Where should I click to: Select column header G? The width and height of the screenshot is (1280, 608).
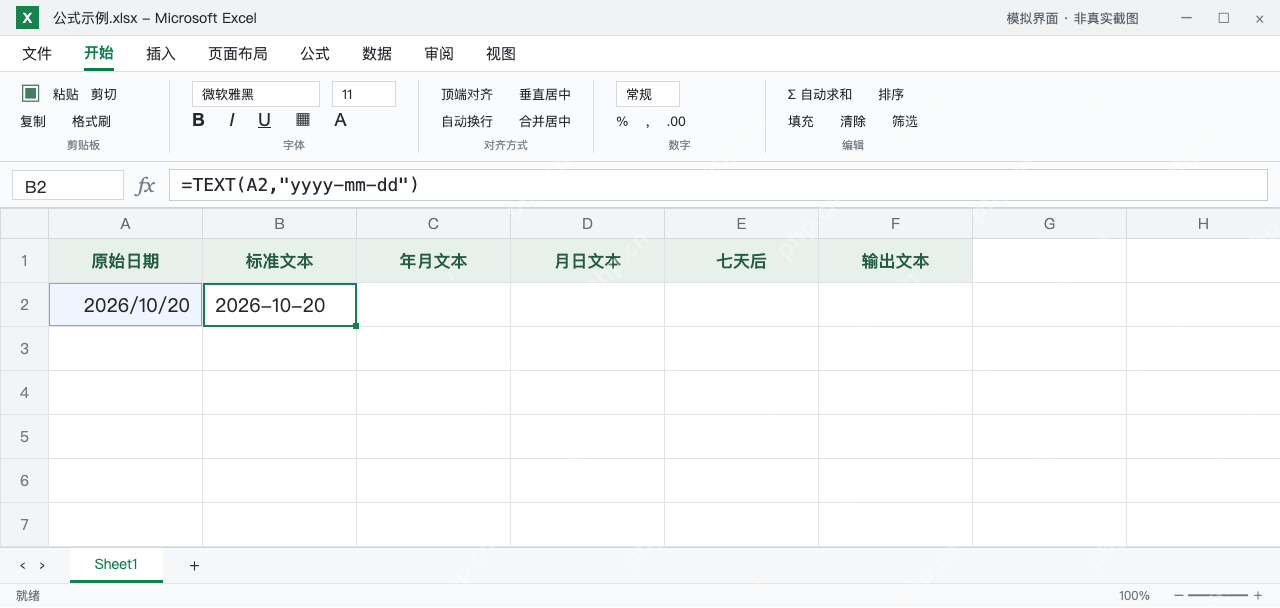[x=1050, y=224]
